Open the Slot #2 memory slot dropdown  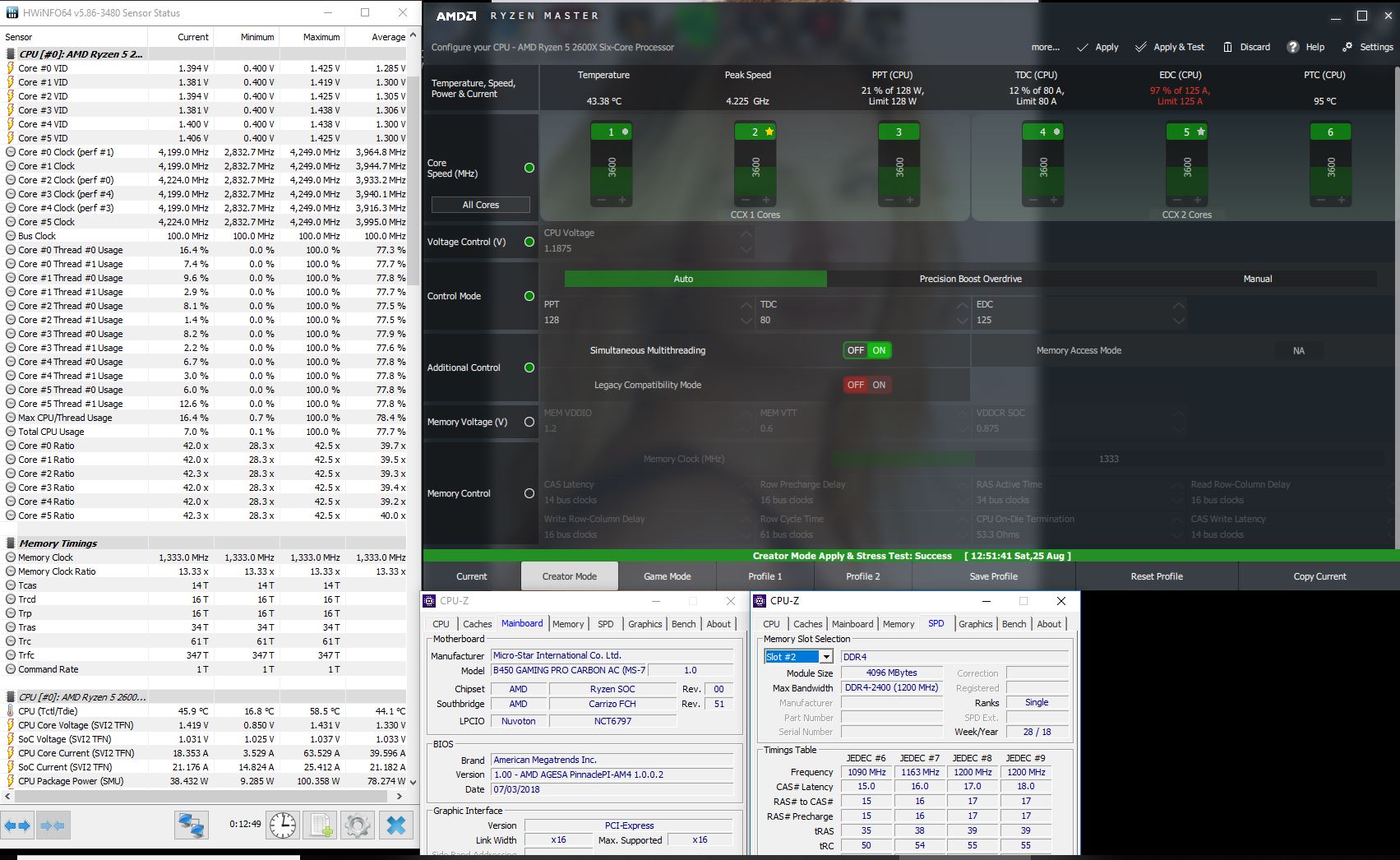[826, 657]
